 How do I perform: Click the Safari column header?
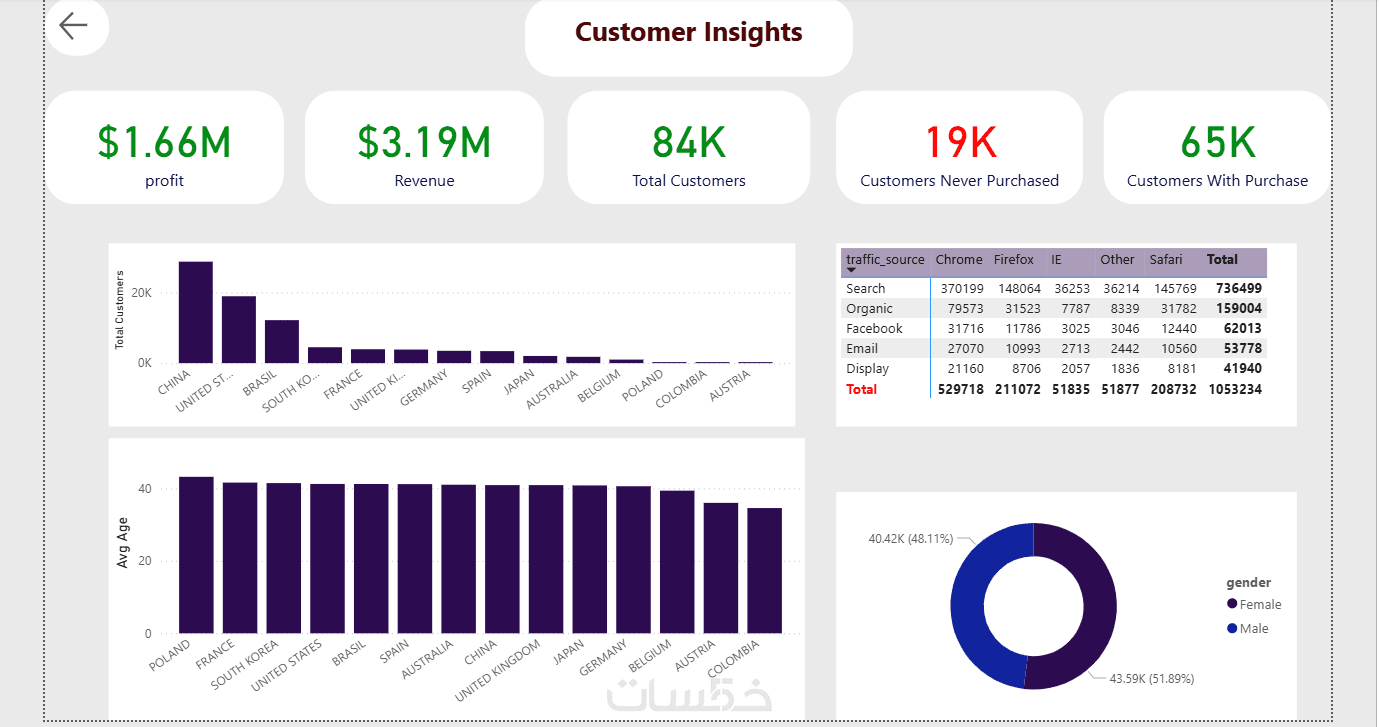(x=1165, y=259)
